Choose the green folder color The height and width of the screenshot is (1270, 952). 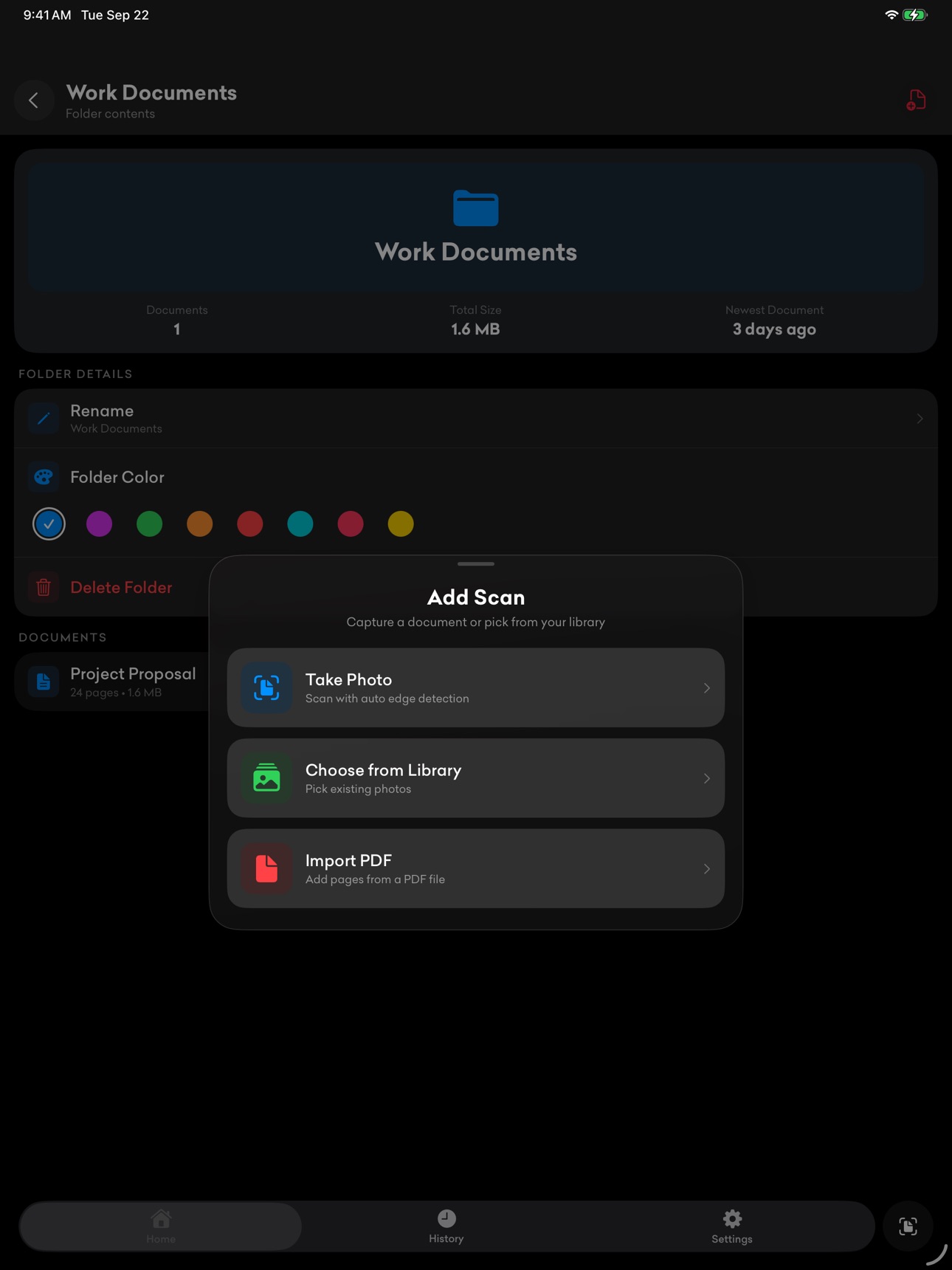[149, 524]
